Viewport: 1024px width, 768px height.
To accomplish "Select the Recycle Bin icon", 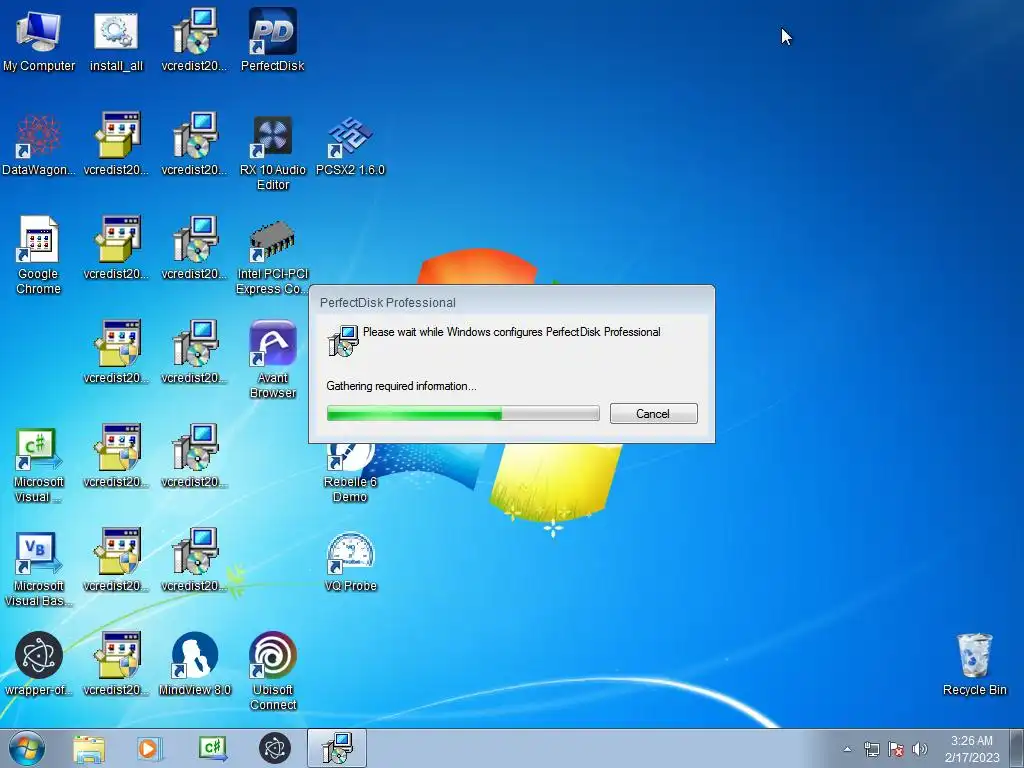I will (x=974, y=663).
